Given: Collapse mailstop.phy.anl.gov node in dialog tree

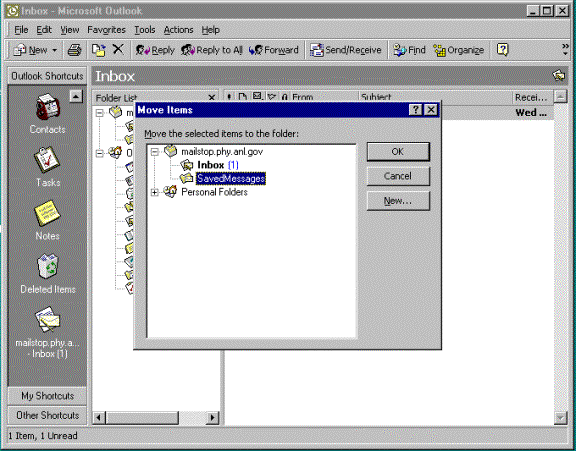Looking at the screenshot, I should [x=155, y=152].
